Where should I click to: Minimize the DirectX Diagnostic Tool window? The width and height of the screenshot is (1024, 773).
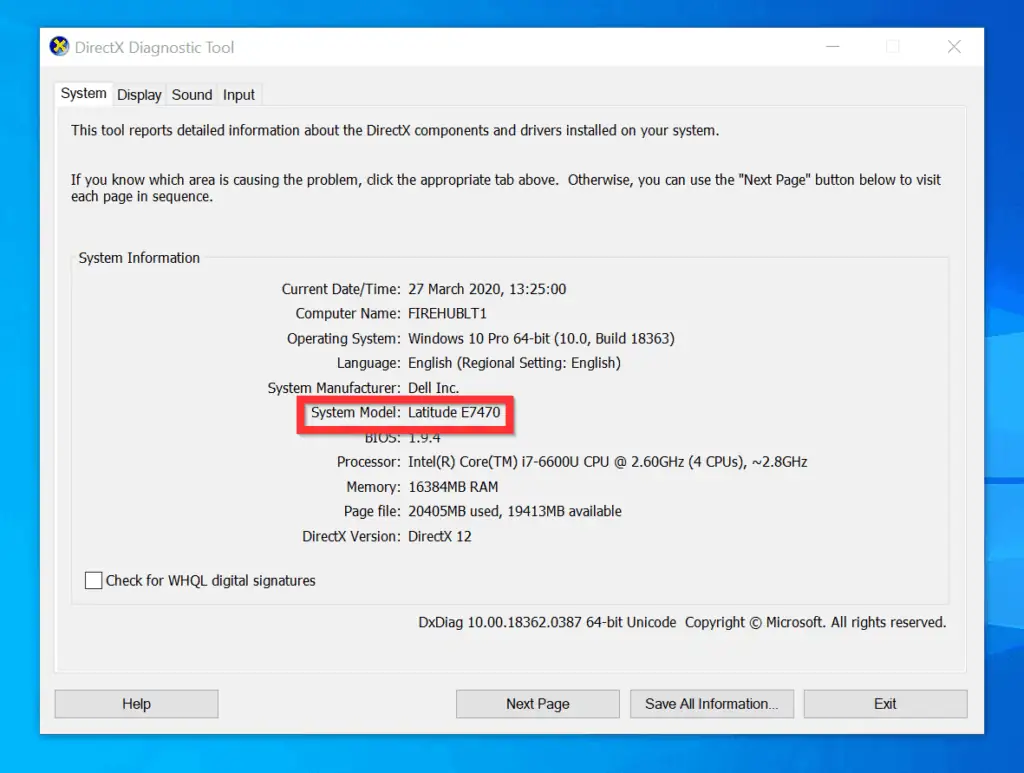point(832,46)
